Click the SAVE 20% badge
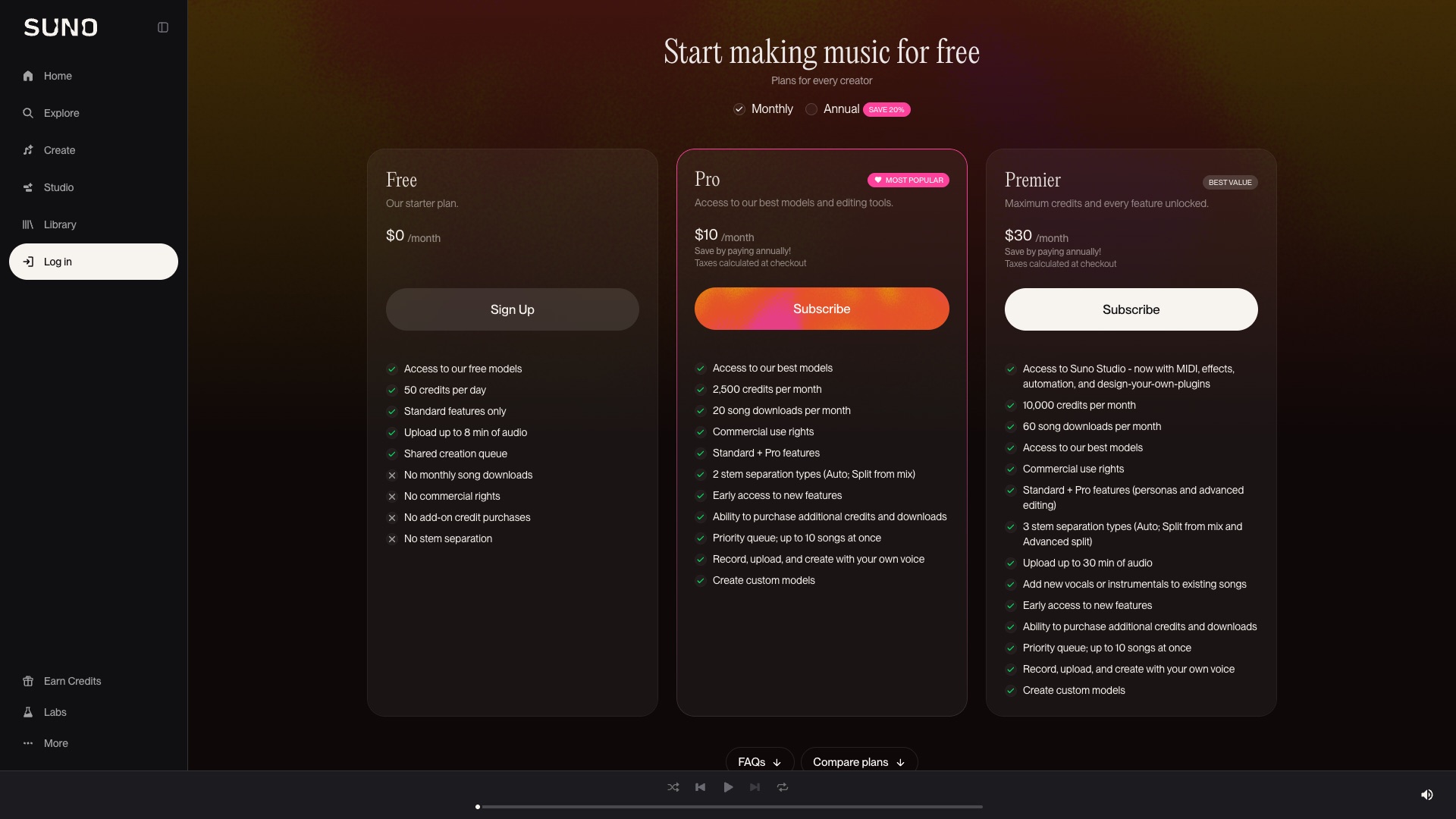This screenshot has height=819, width=1456. point(886,109)
